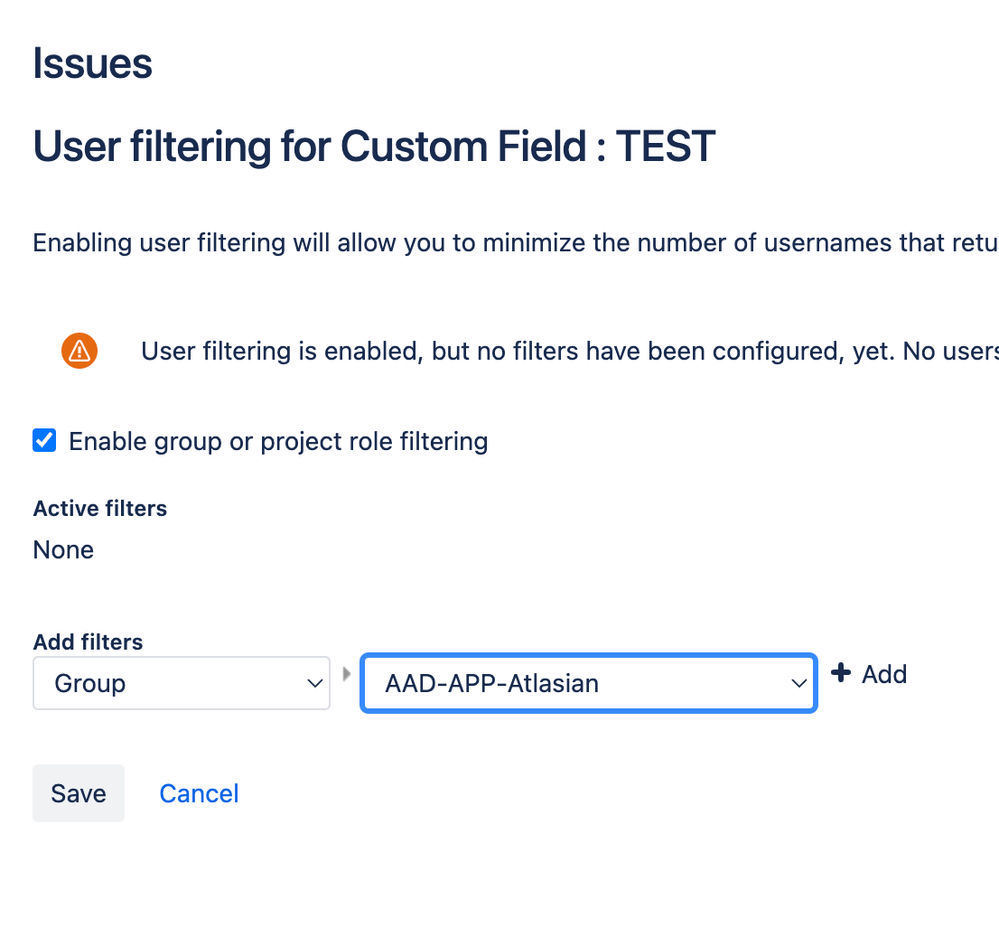Viewport: 999px width, 929px height.
Task: Click the Cancel link
Action: point(199,793)
